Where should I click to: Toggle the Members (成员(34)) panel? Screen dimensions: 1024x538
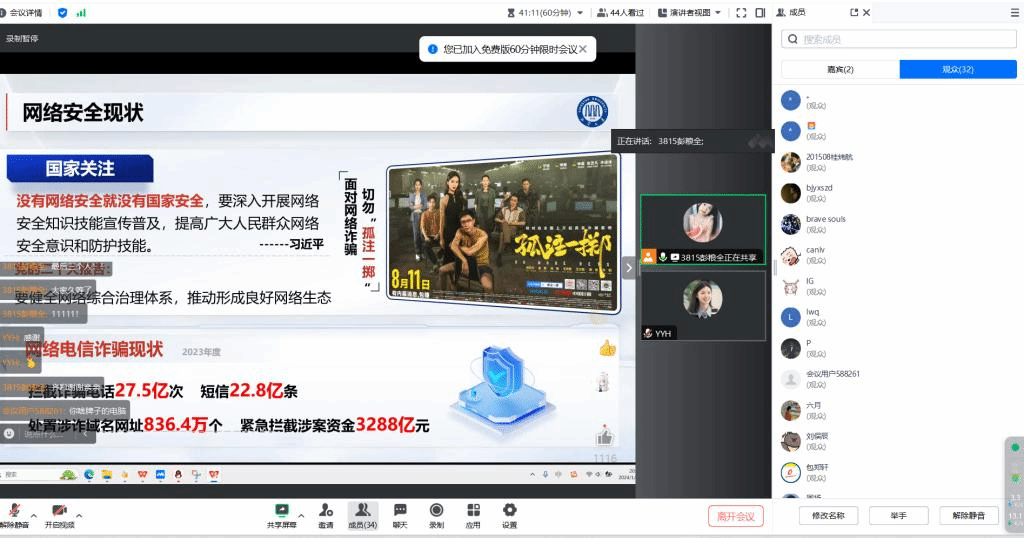pyautogui.click(x=362, y=515)
